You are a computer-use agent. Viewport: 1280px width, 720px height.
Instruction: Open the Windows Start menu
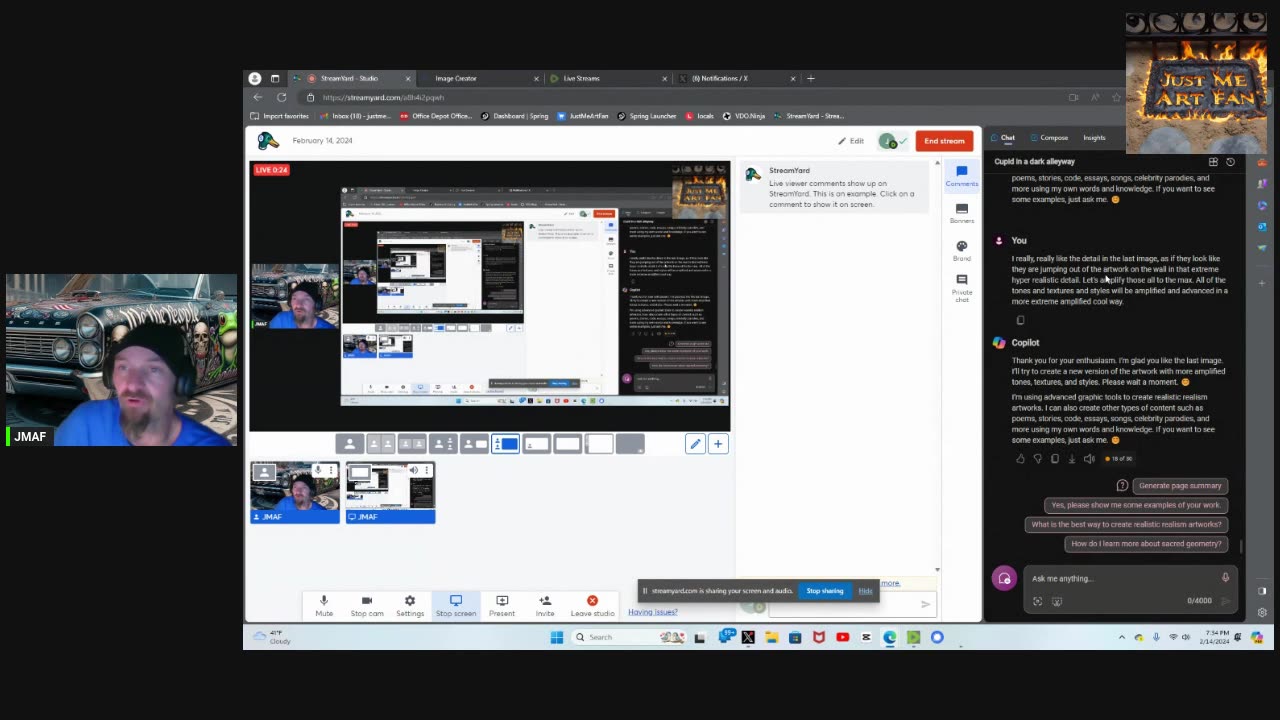tap(557, 637)
